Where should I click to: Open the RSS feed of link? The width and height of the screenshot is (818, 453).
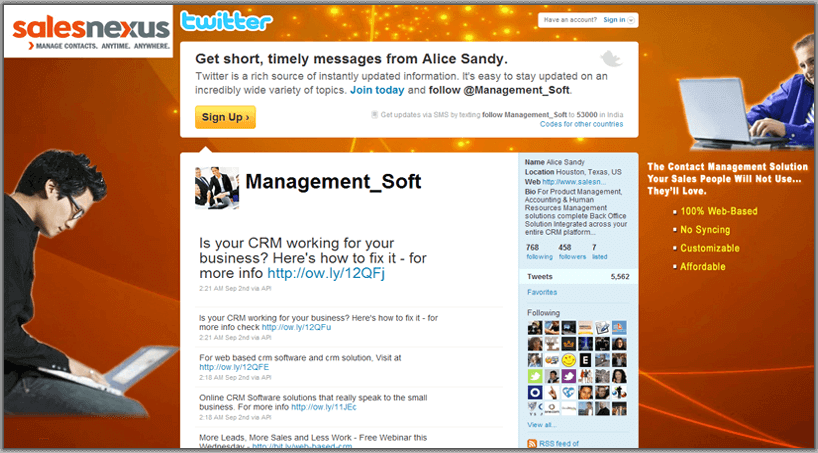(559, 444)
